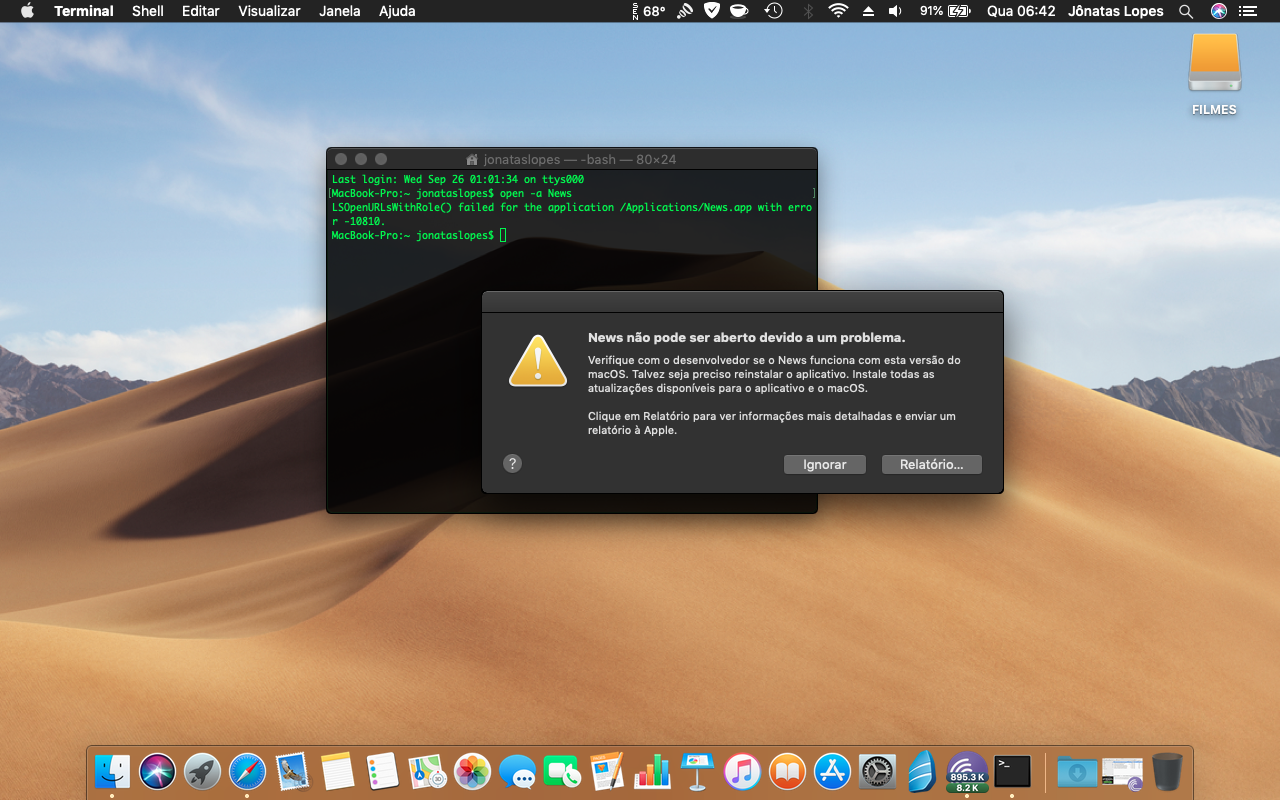1280x800 pixels.
Task: Click the Relatório... button
Action: point(932,464)
